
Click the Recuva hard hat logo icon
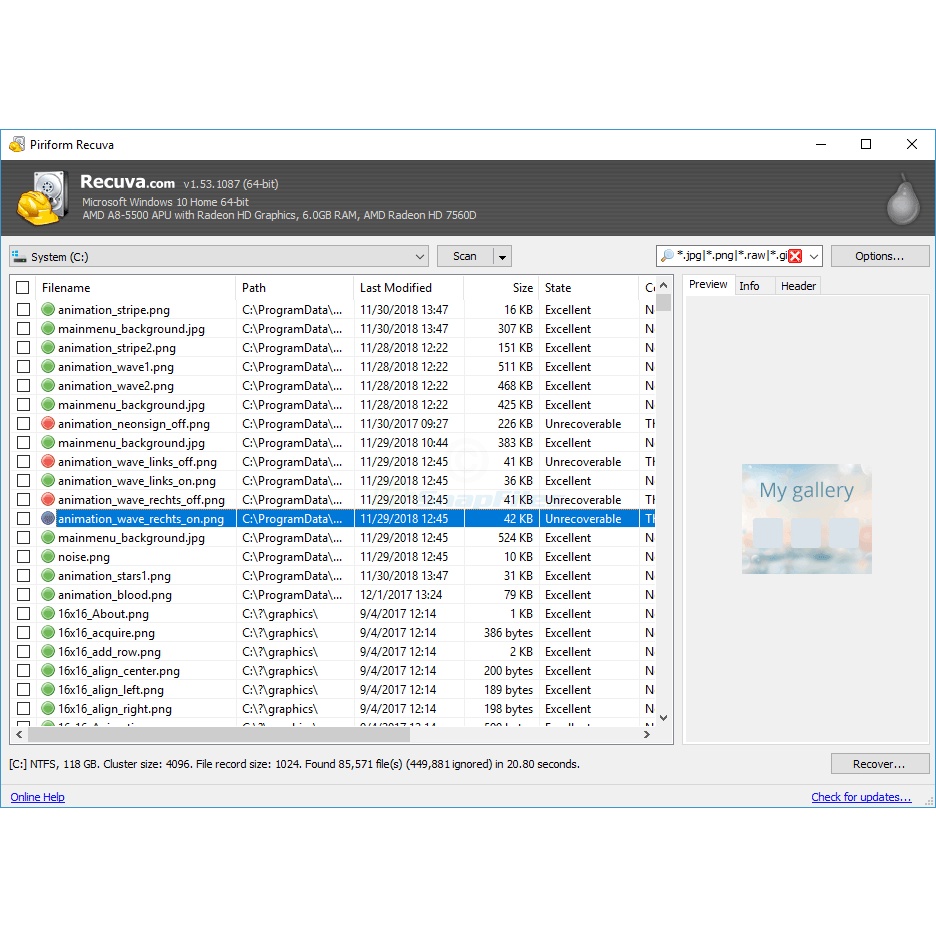click(42, 199)
